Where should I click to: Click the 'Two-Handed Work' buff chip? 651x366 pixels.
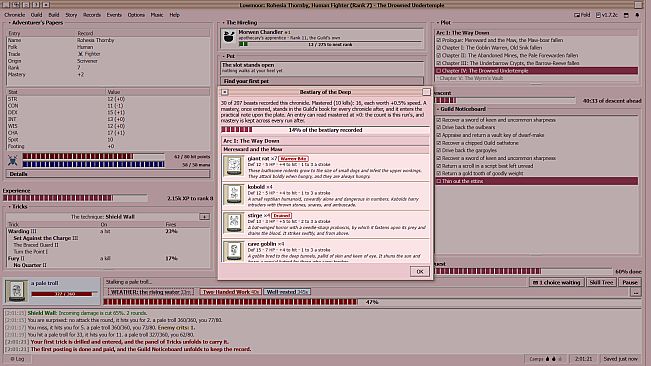pyautogui.click(x=230, y=292)
